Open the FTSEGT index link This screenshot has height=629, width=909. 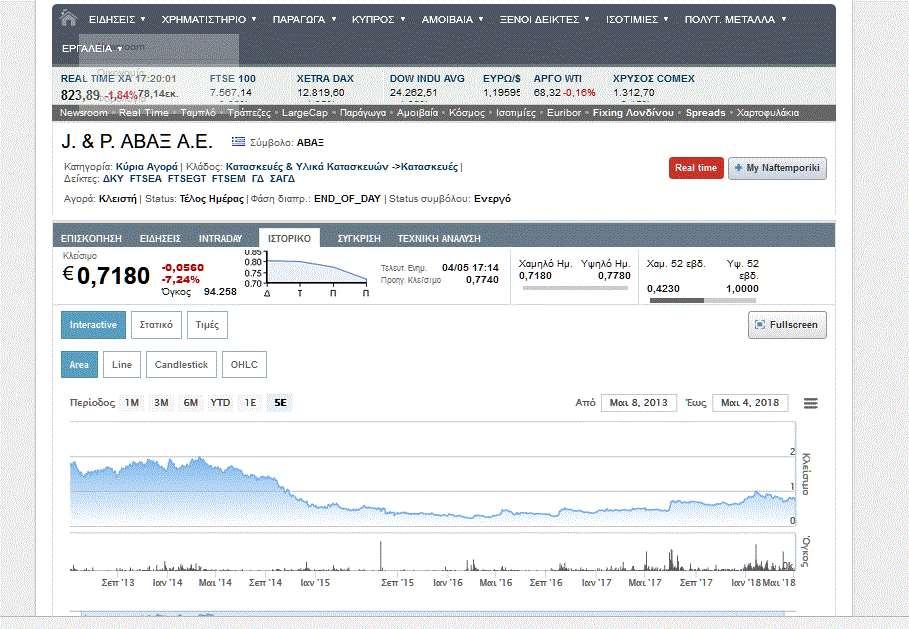click(187, 179)
